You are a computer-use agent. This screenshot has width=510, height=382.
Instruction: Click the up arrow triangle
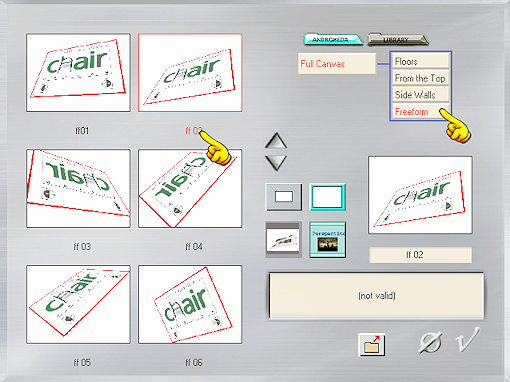[276, 141]
